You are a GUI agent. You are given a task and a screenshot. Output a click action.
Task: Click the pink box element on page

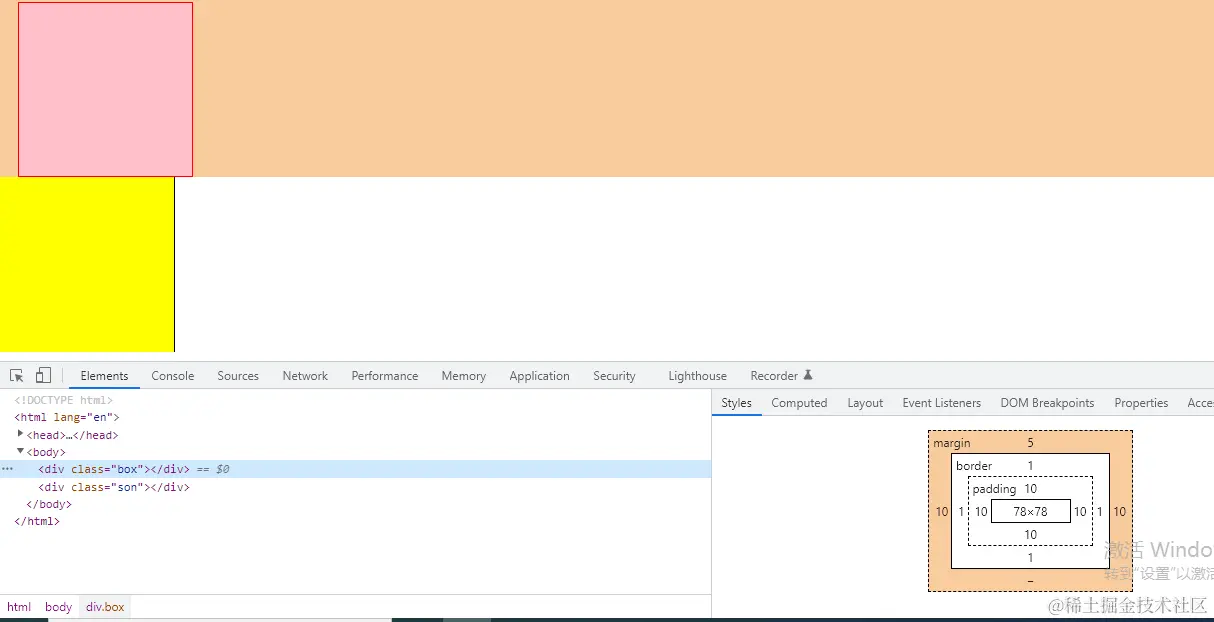pyautogui.click(x=105, y=89)
